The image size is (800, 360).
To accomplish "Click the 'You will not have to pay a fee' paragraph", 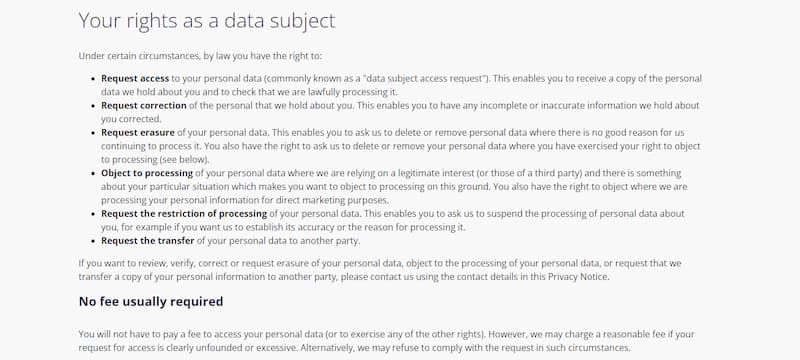I will [387, 341].
